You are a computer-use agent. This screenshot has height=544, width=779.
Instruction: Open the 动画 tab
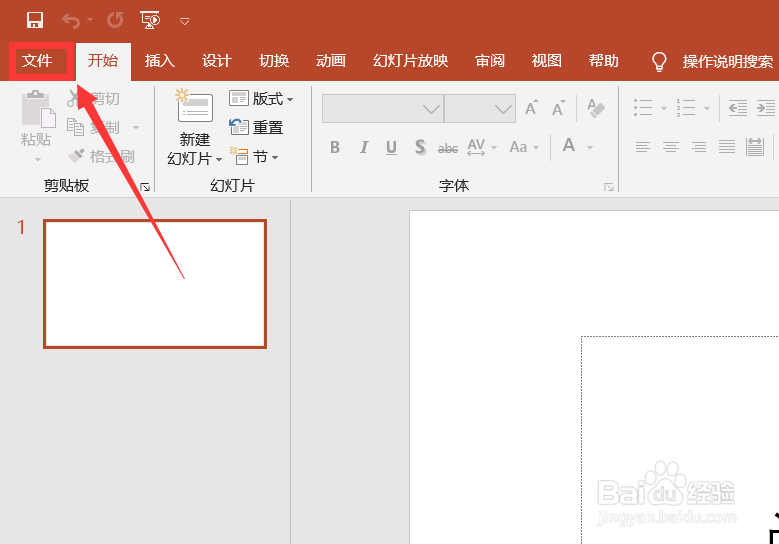[331, 61]
